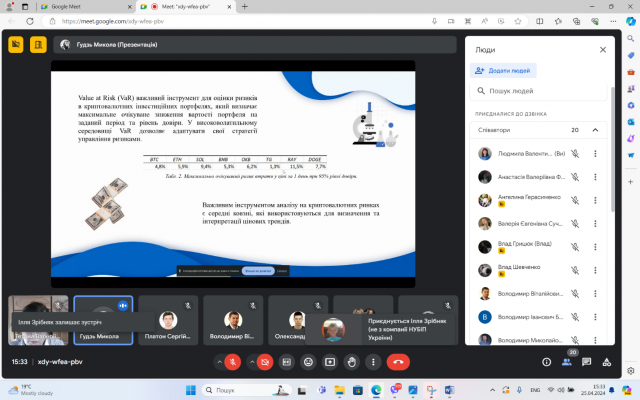This screenshot has height=400, width=640.
Task: Click the Додати людей button
Action: (503, 71)
